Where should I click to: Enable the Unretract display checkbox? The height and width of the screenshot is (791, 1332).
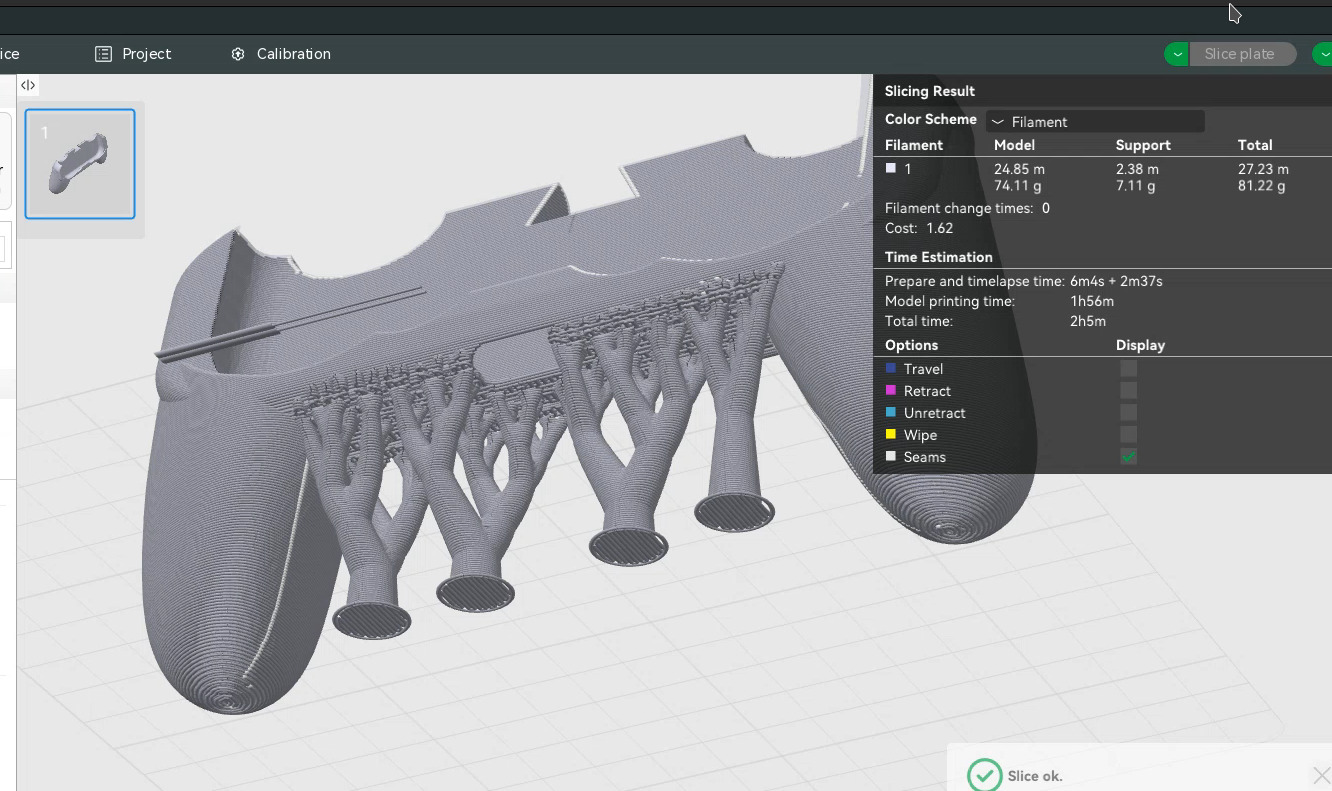1128,413
